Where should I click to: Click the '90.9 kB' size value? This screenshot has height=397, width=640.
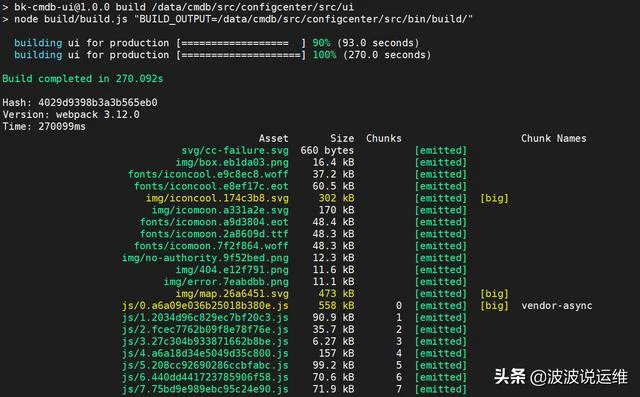pos(333,317)
